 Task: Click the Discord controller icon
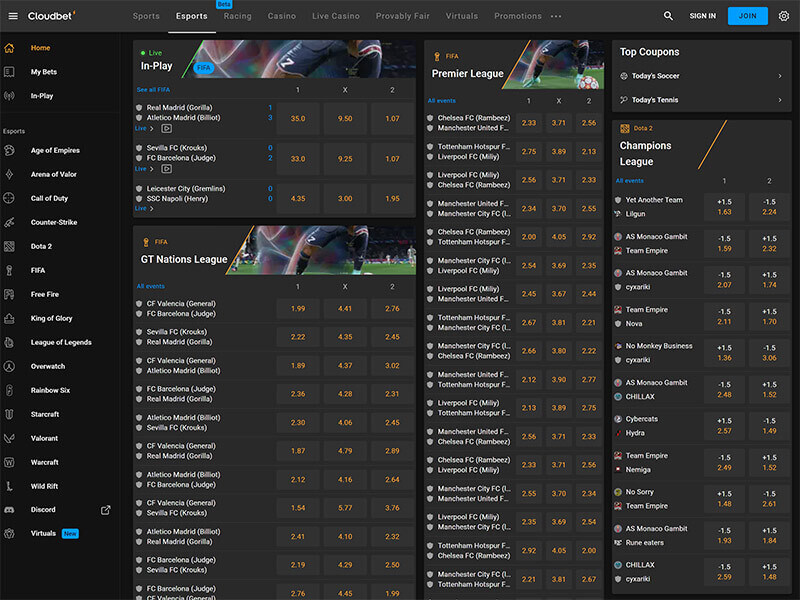click(9, 510)
